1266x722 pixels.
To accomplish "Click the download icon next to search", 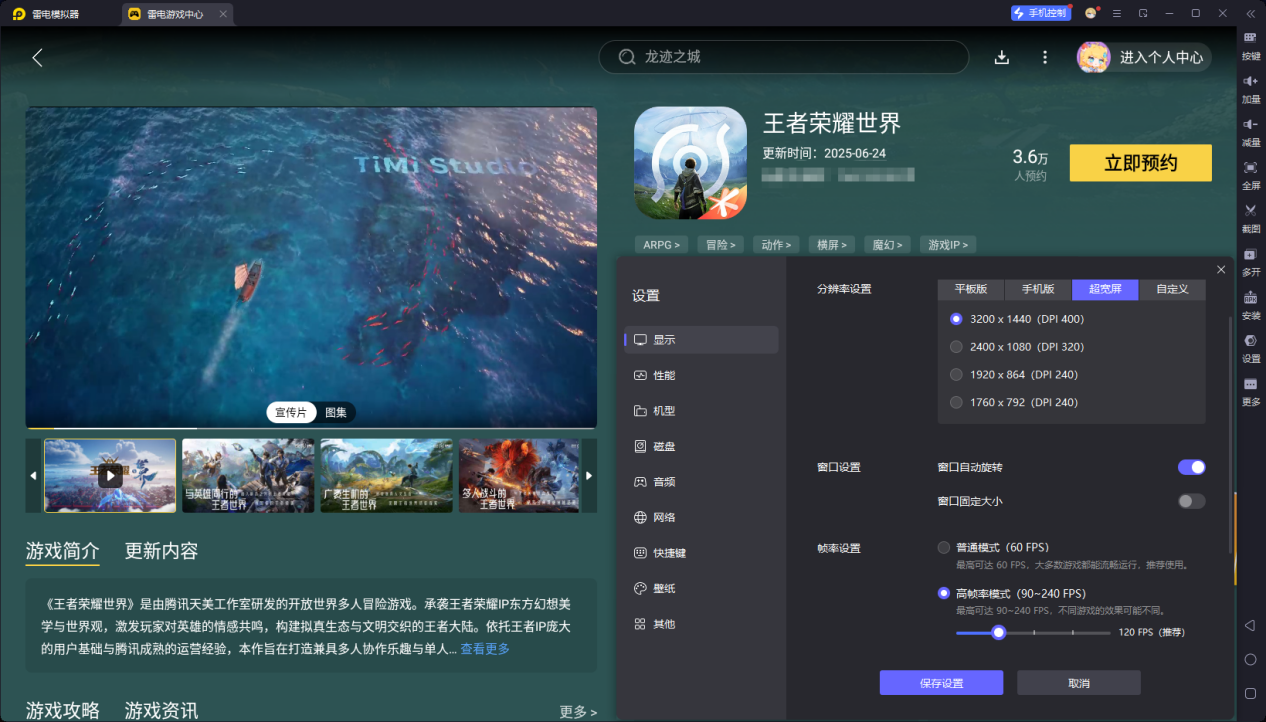I will [x=1001, y=57].
